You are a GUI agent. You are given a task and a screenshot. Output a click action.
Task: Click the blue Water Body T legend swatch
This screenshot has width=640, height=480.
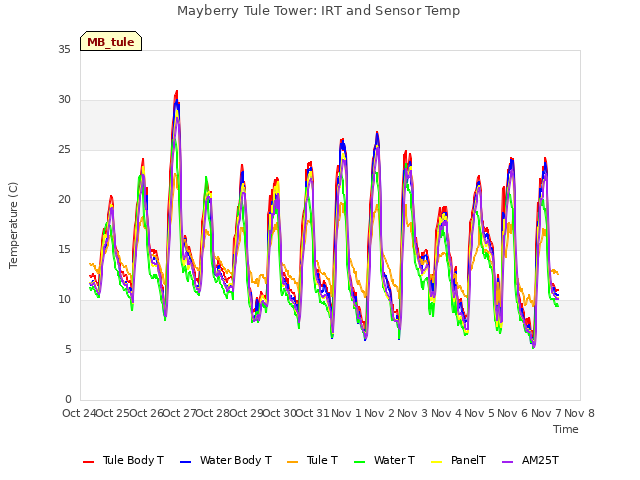[x=186, y=462]
